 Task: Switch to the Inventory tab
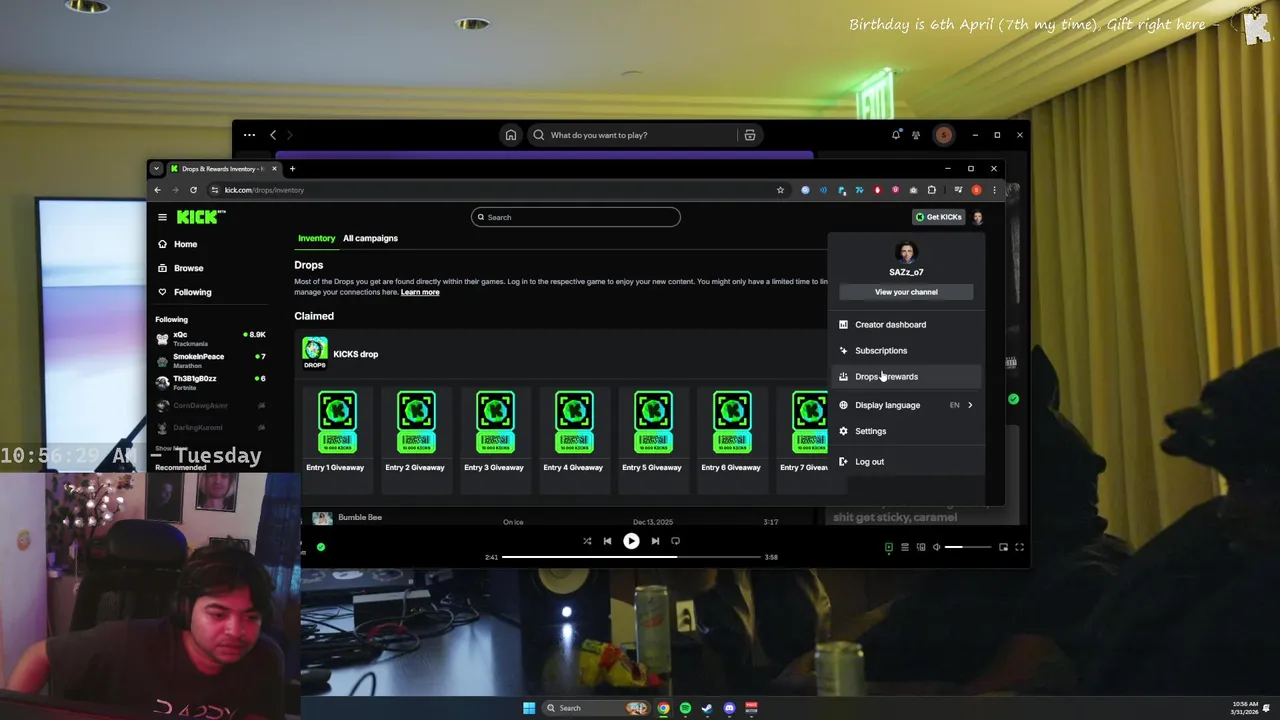click(x=316, y=238)
